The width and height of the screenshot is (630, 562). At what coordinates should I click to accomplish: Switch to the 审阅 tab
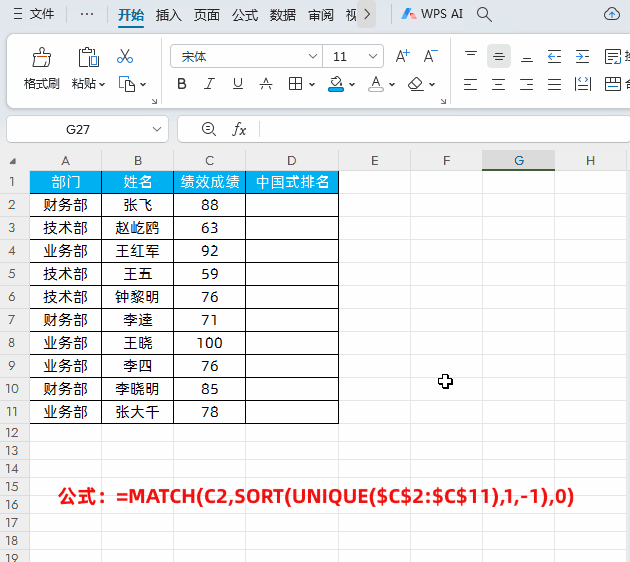(x=321, y=15)
